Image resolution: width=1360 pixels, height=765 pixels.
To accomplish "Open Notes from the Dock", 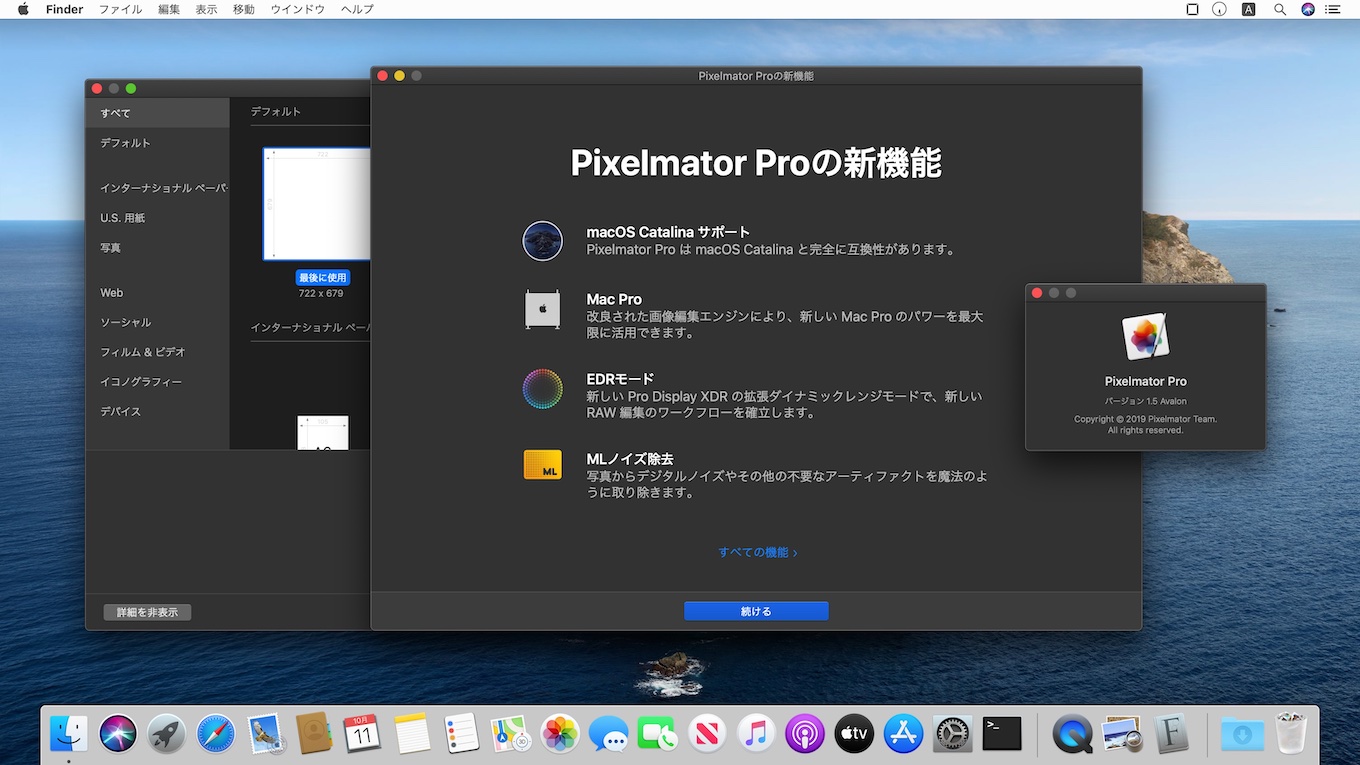I will 412,734.
